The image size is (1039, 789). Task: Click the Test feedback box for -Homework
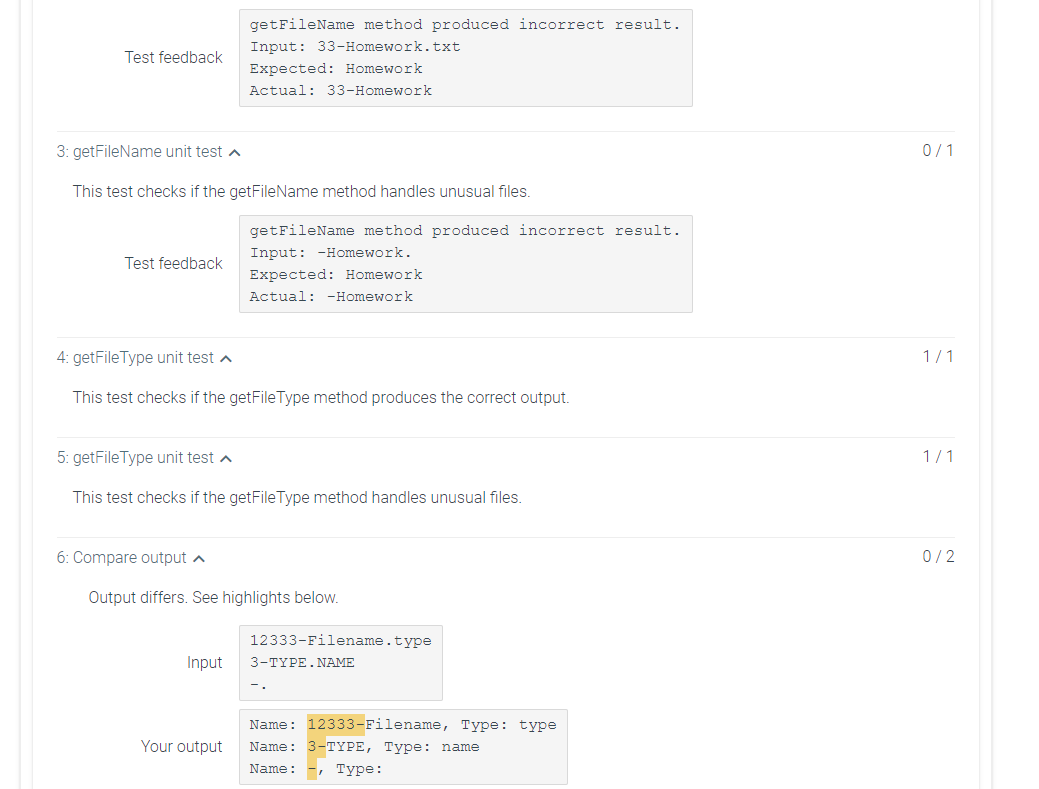[x=465, y=263]
